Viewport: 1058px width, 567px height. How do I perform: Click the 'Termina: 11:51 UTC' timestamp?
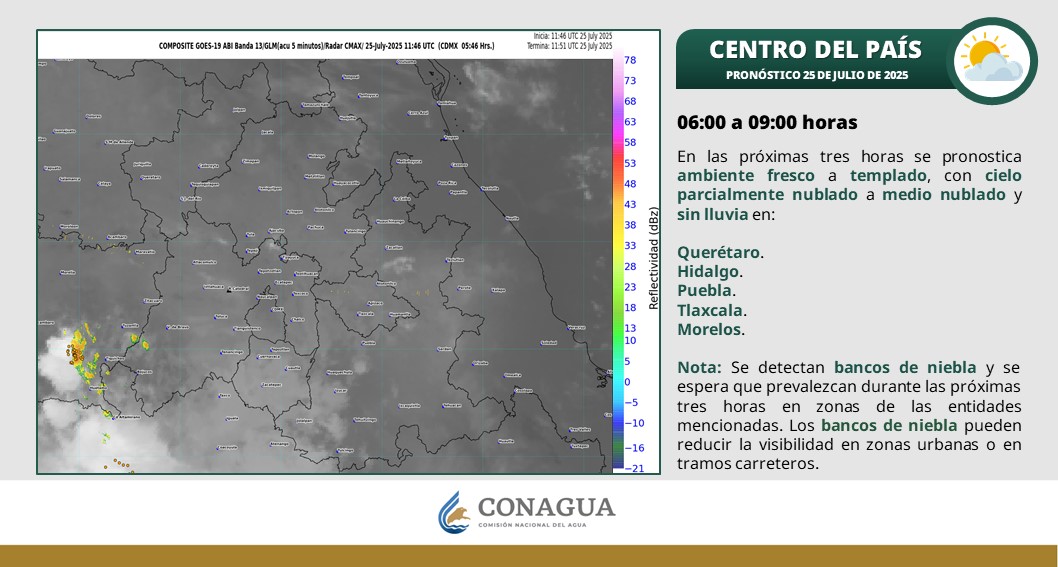click(x=569, y=46)
